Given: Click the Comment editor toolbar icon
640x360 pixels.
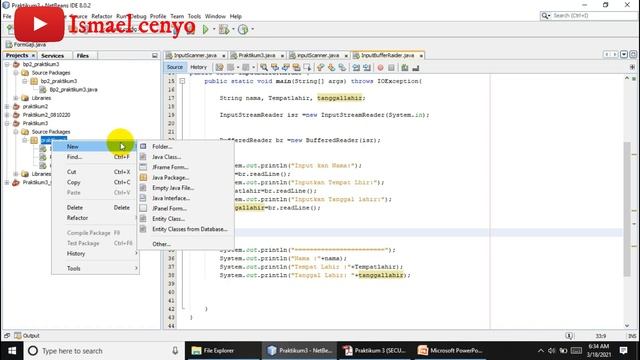Looking at the screenshot, I should [404, 67].
